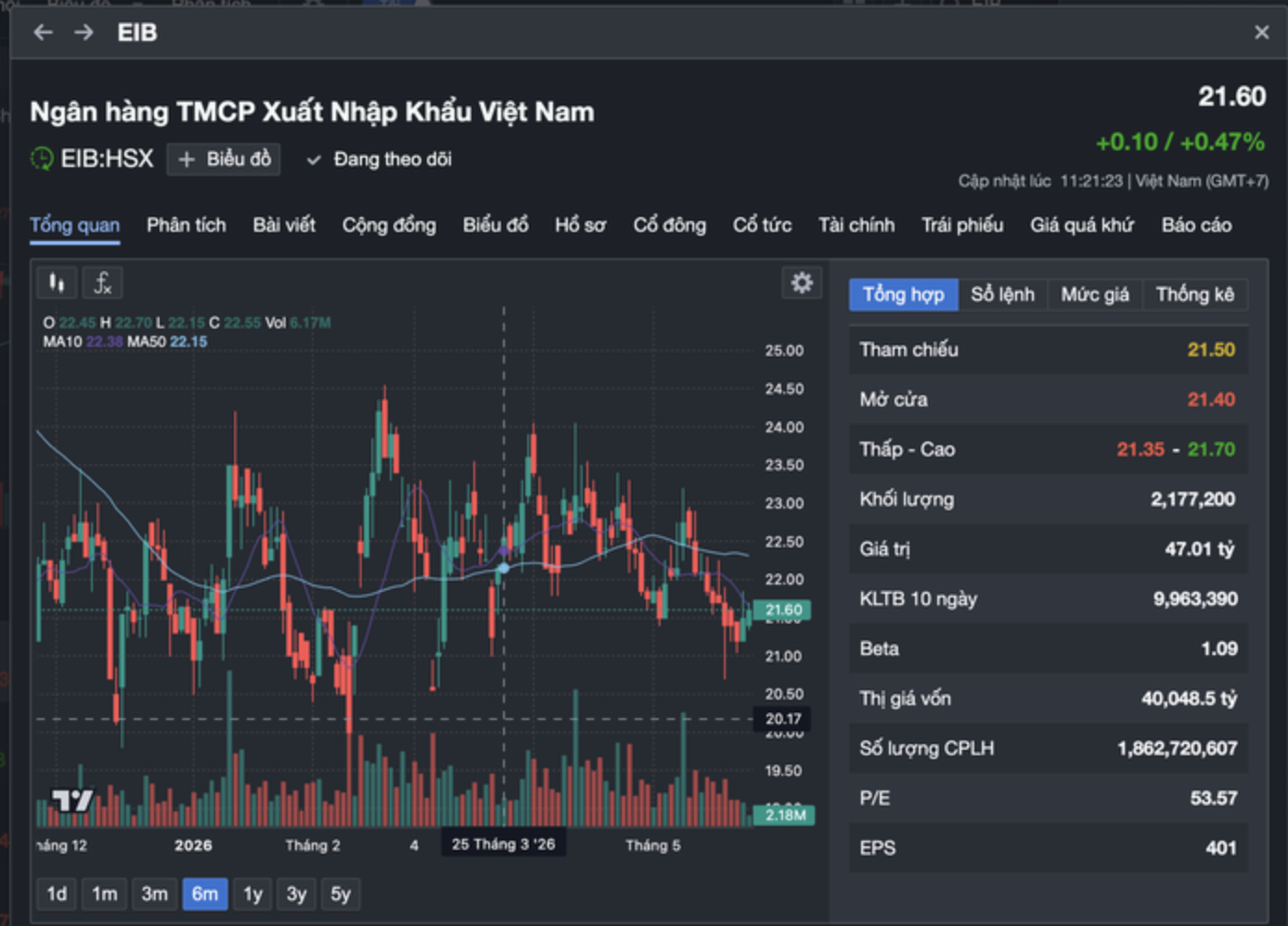
Task: Click the Mở cửa value 21.40
Action: tap(1211, 400)
